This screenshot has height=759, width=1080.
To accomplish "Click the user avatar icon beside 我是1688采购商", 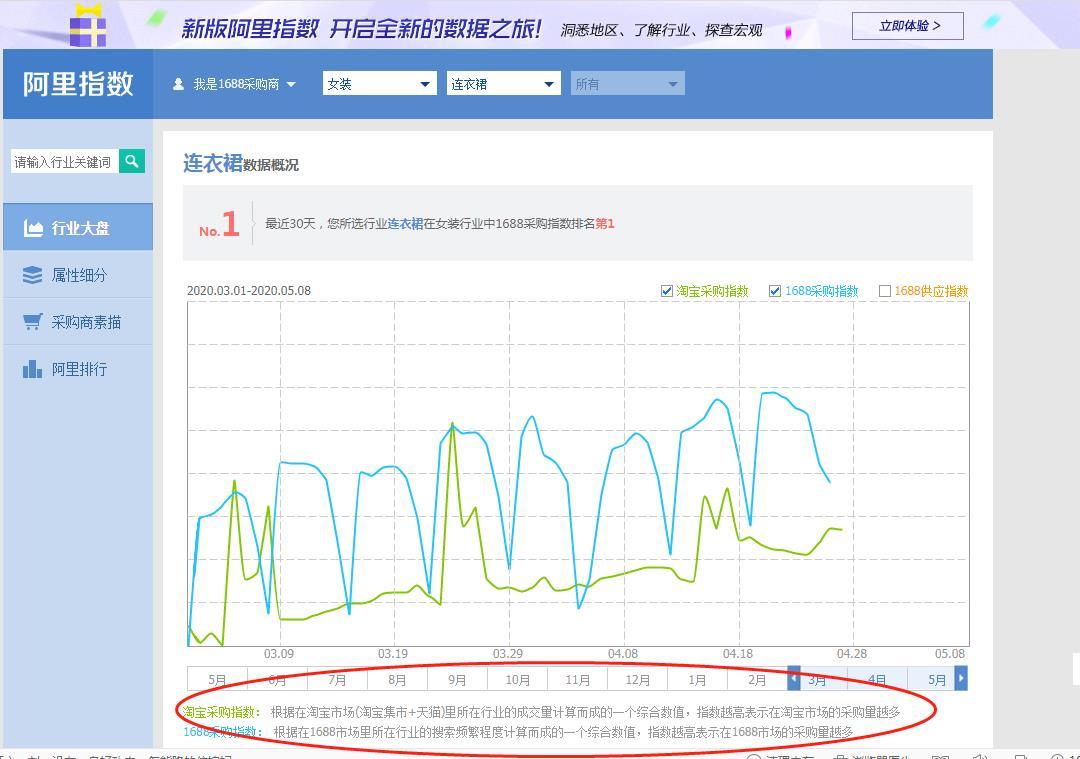I will pyautogui.click(x=178, y=84).
